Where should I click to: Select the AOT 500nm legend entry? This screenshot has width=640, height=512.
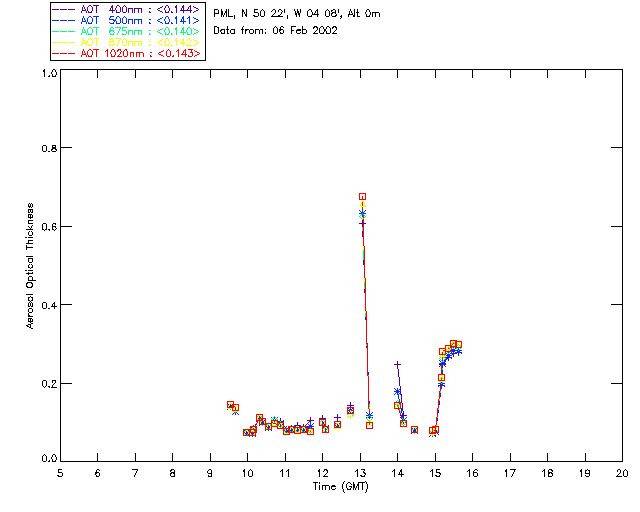[126, 20]
